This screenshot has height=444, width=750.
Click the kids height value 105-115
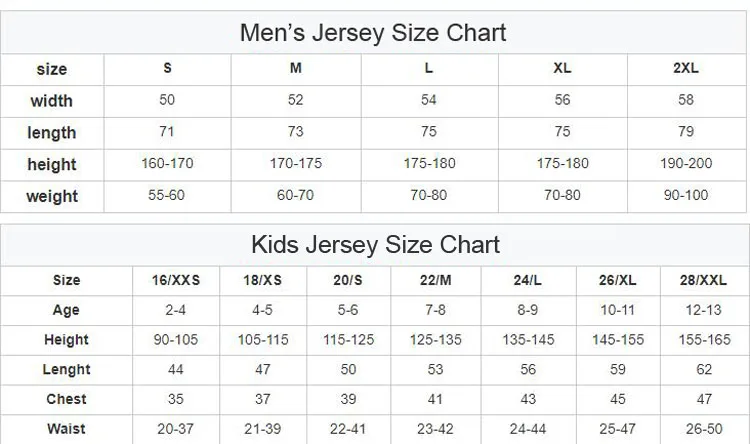pos(263,340)
